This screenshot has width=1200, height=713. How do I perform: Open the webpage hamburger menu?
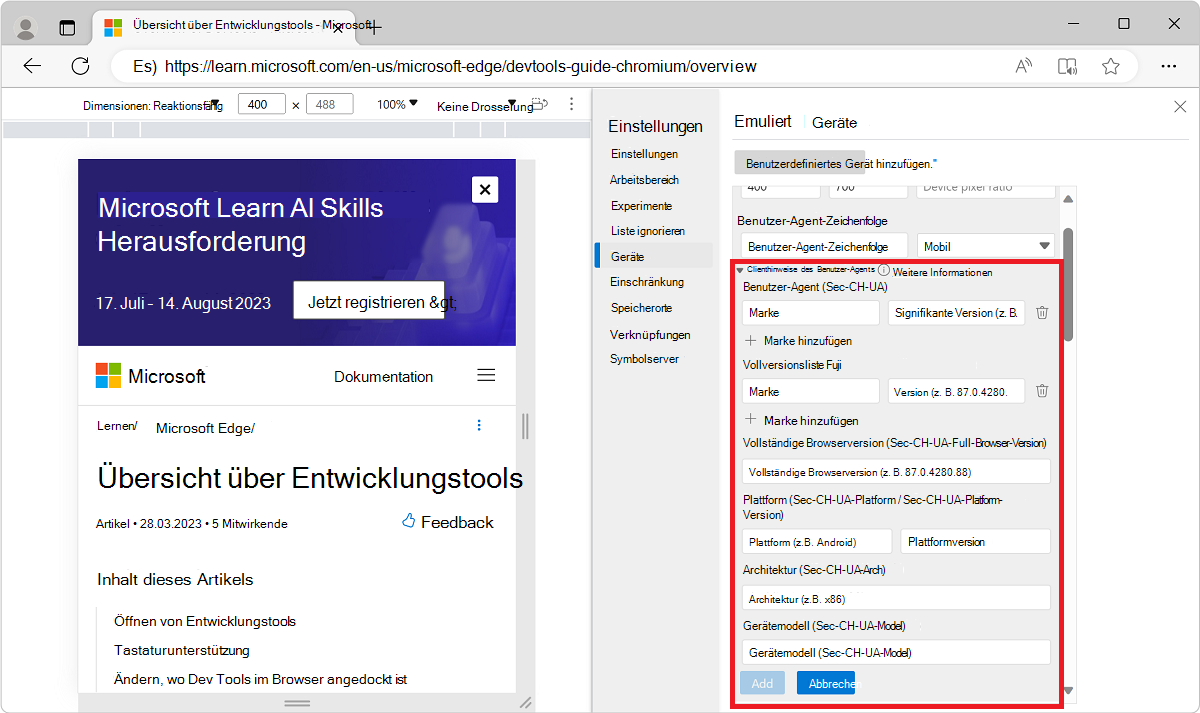[486, 375]
